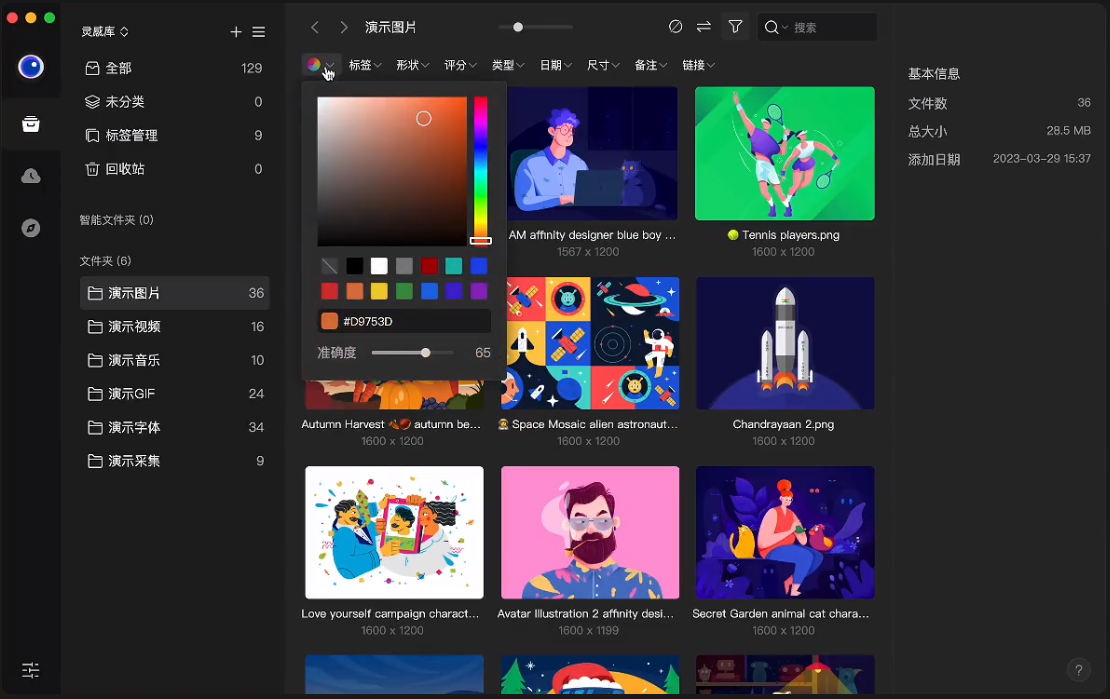Open preferences via the sliders icon at bottom left
Viewport: 1110px width, 699px height.
pos(30,670)
